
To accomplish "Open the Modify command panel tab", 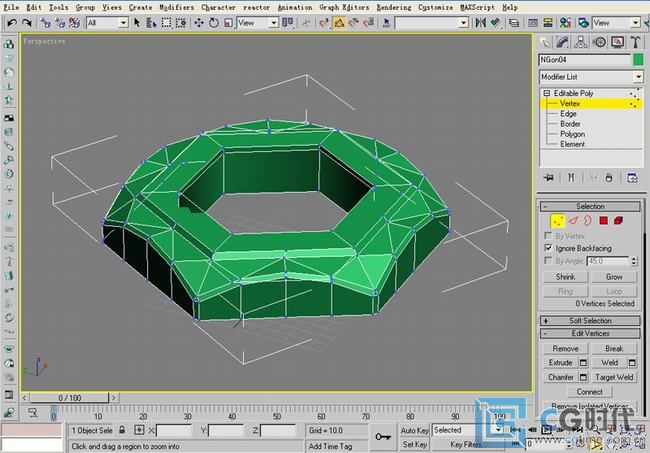I will click(x=563, y=42).
